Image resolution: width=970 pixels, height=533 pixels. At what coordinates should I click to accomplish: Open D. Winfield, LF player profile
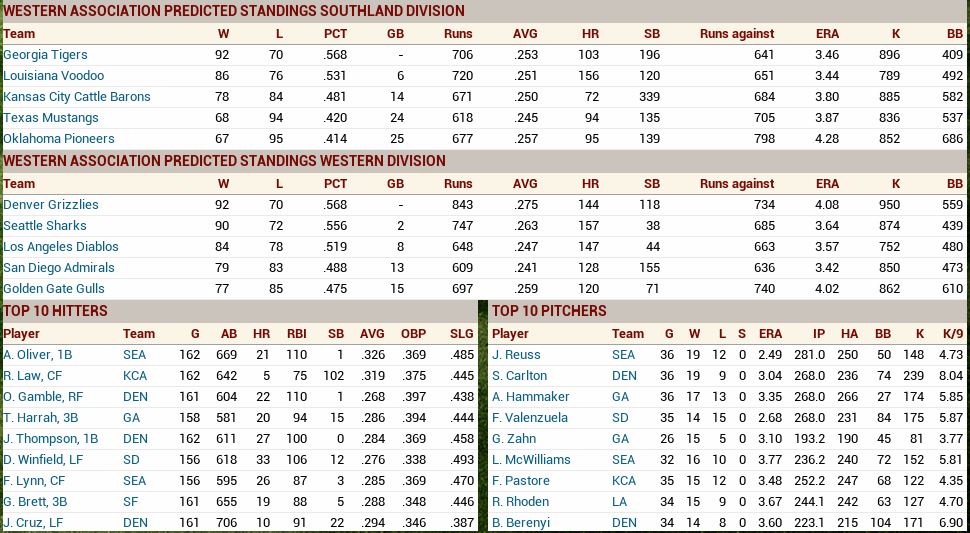pos(43,460)
